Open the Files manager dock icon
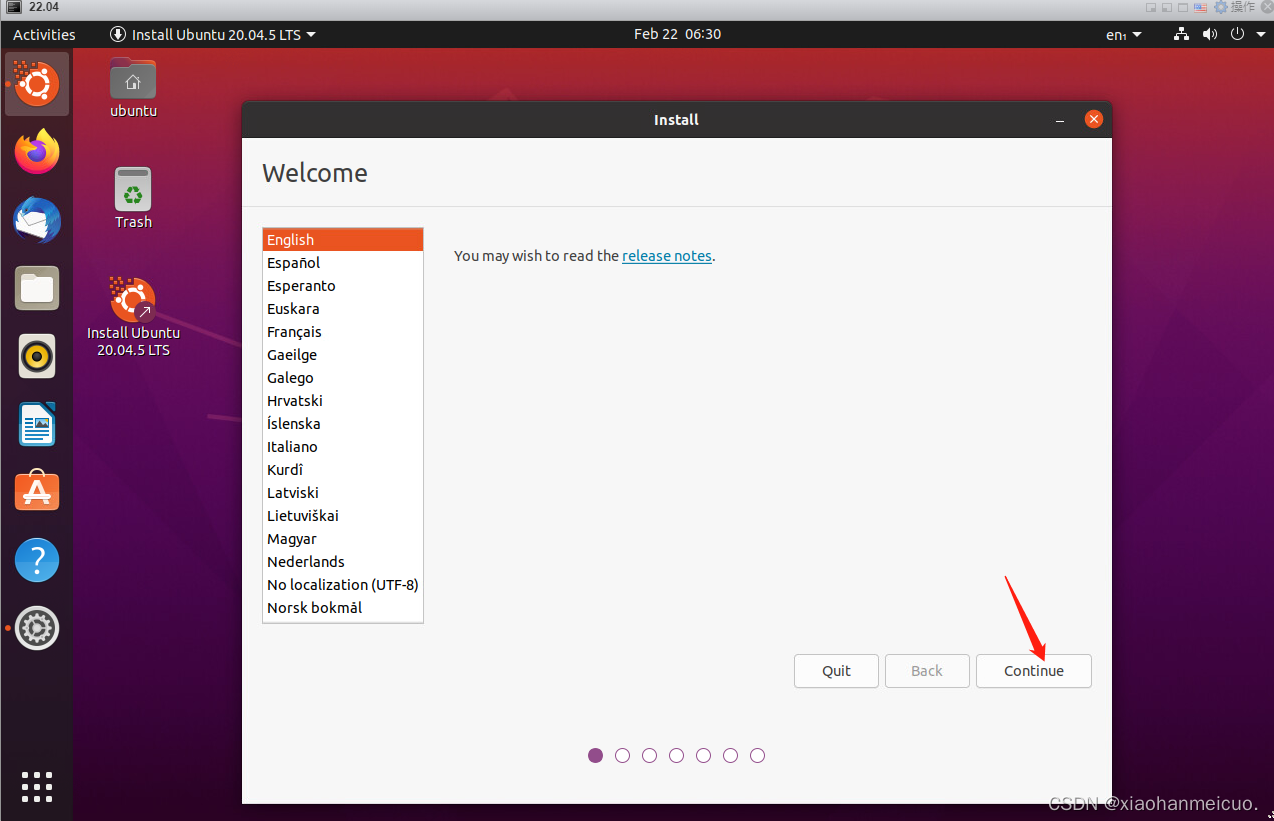1274x821 pixels. (37, 288)
